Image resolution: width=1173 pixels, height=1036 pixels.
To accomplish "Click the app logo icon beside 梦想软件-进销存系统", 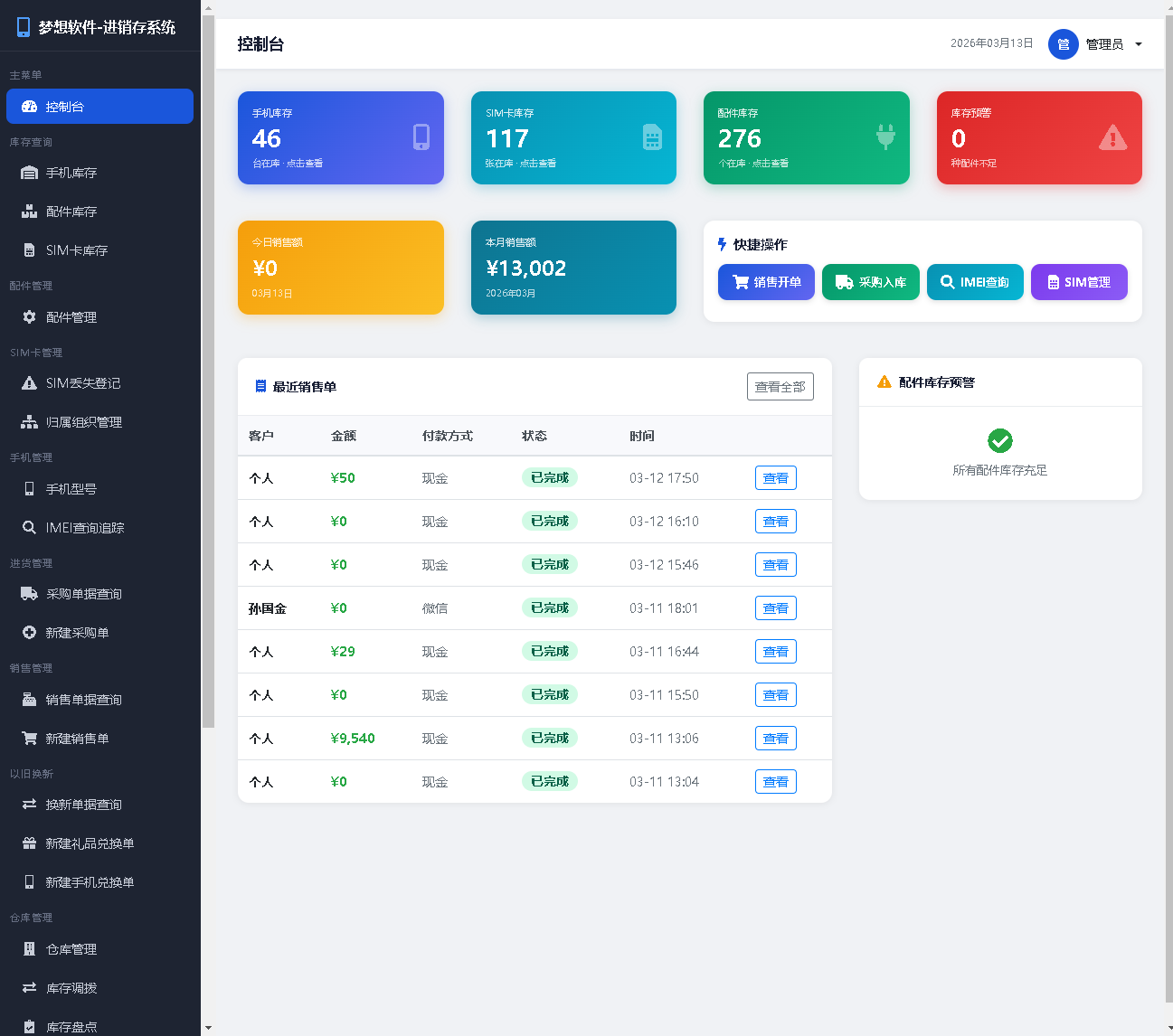I will pos(24,27).
